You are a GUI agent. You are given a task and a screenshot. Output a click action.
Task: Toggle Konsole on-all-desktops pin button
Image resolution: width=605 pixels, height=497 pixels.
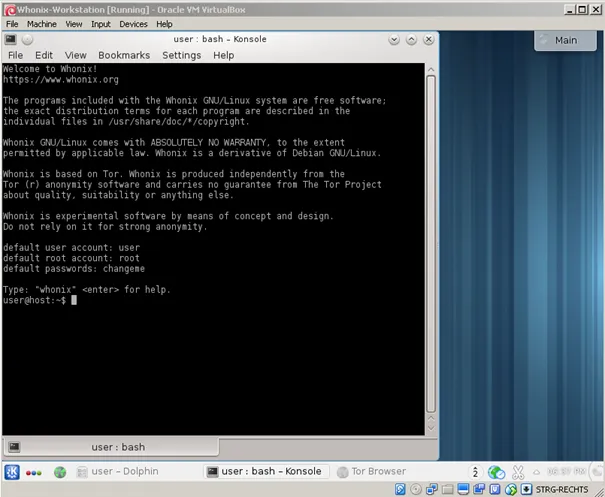click(x=27, y=39)
